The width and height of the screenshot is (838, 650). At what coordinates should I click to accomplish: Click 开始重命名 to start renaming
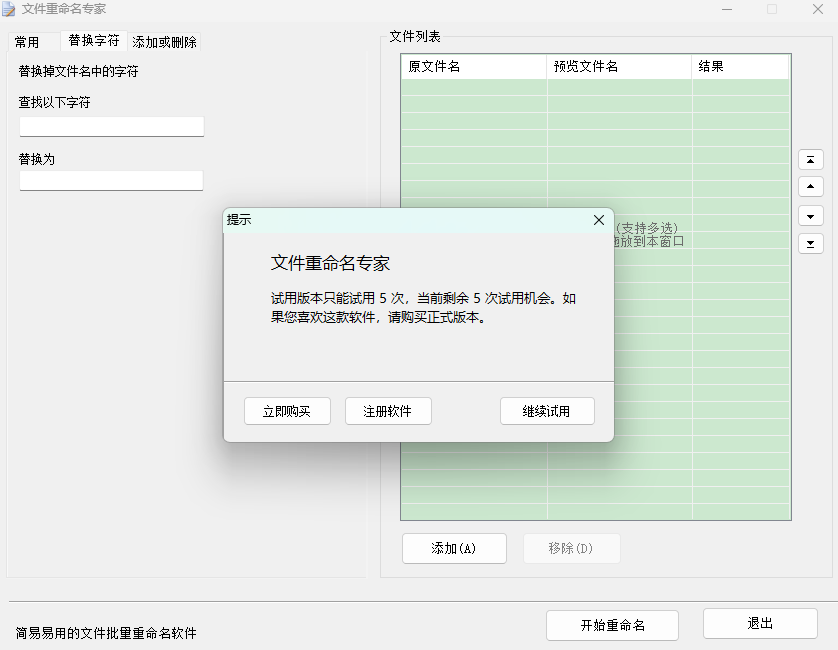point(612,625)
